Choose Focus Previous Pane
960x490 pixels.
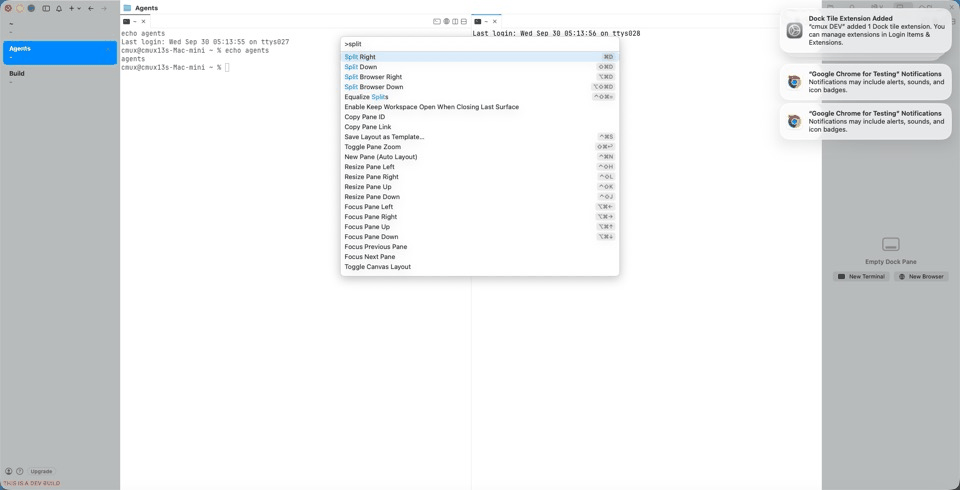tap(479, 247)
